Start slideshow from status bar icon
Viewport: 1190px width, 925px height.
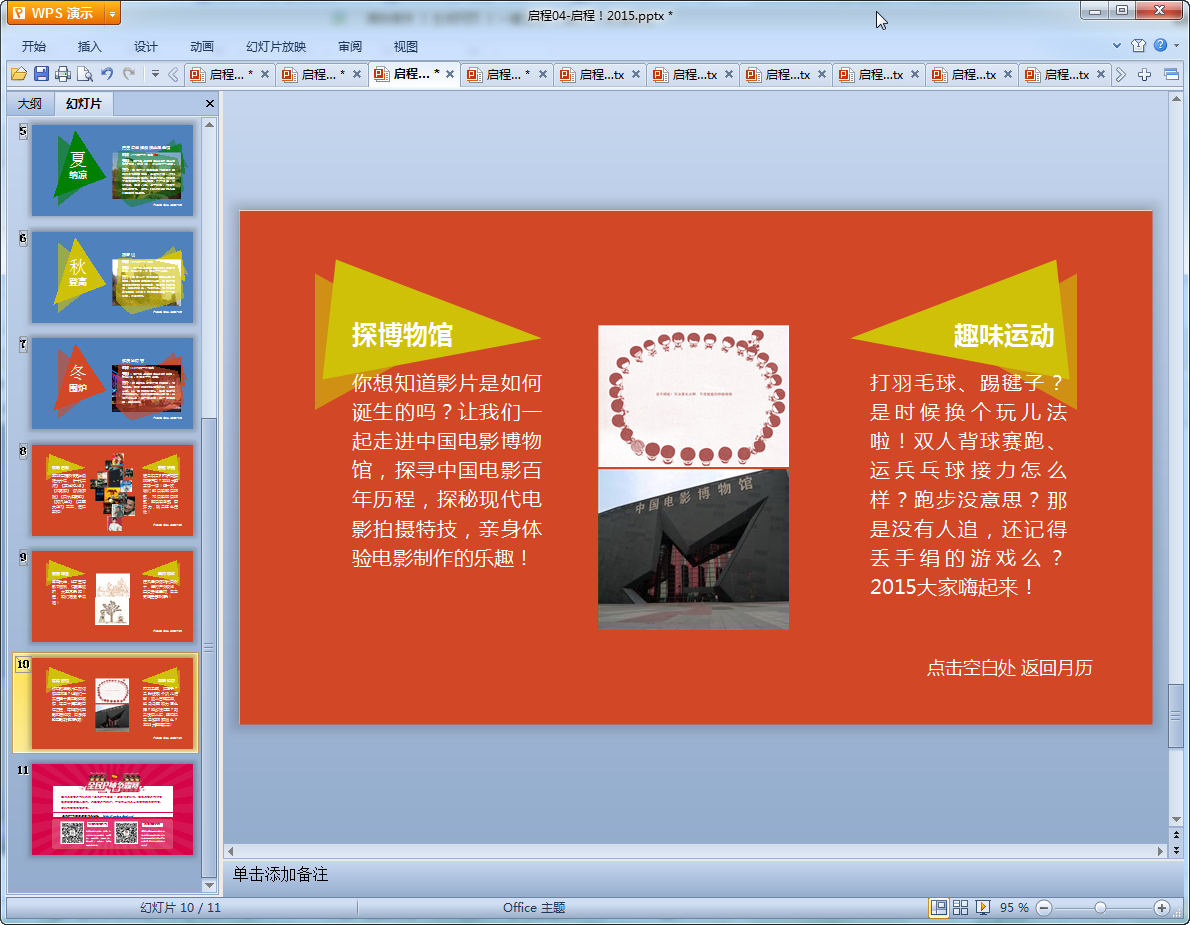click(x=983, y=908)
